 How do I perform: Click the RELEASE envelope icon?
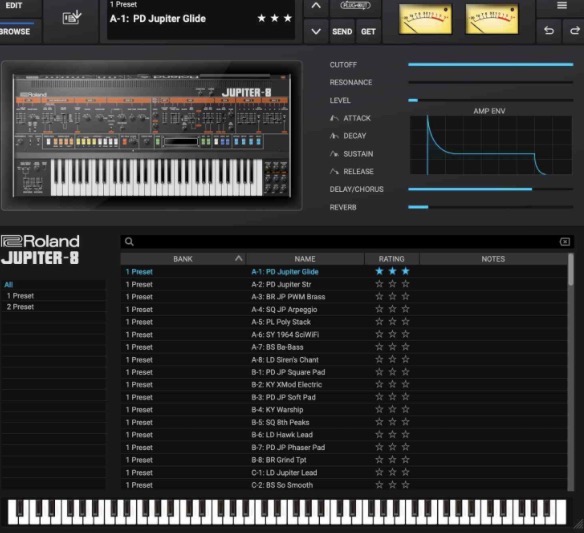click(x=334, y=171)
